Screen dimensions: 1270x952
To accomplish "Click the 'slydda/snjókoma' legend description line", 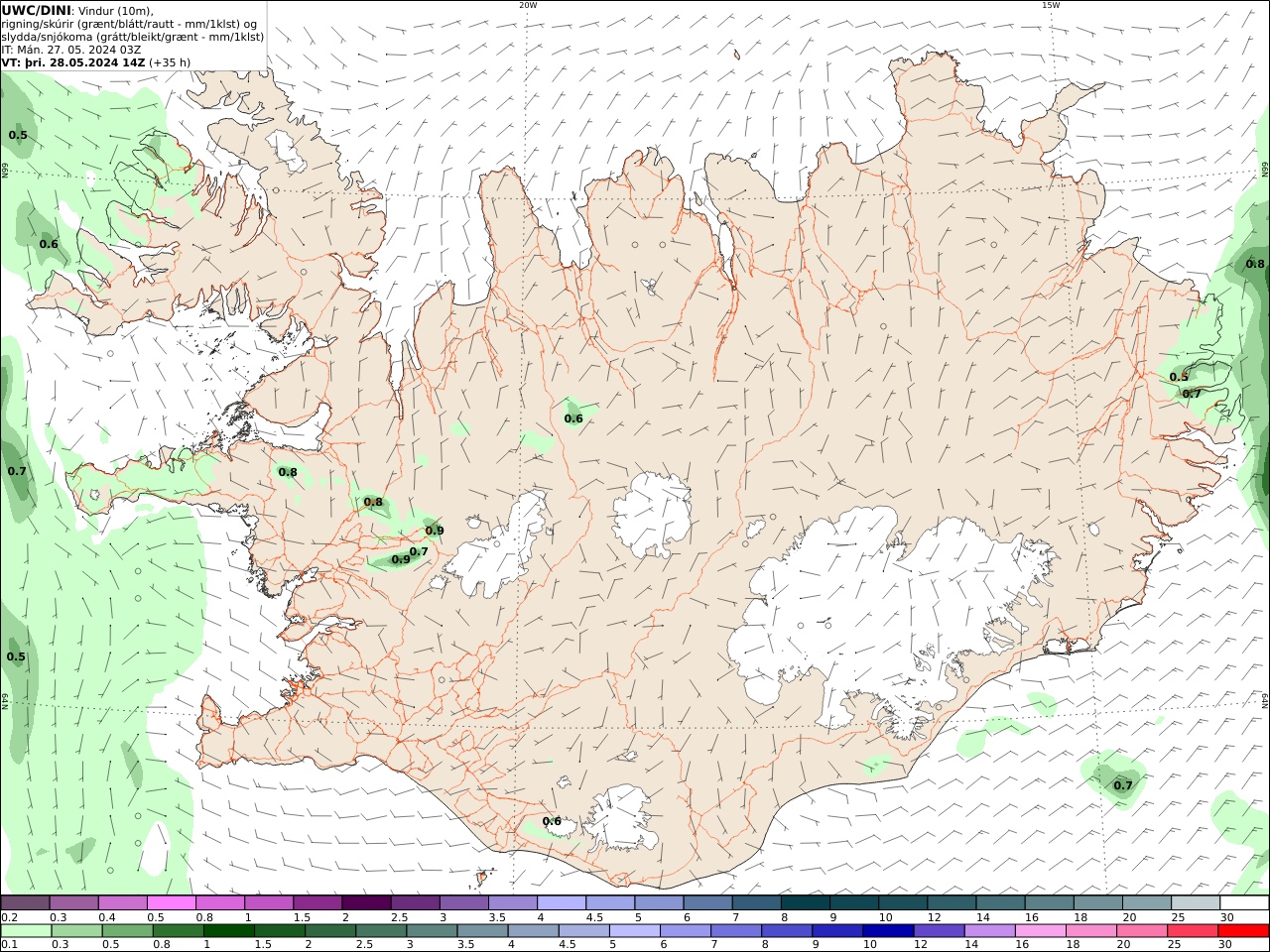I will tap(132, 36).
